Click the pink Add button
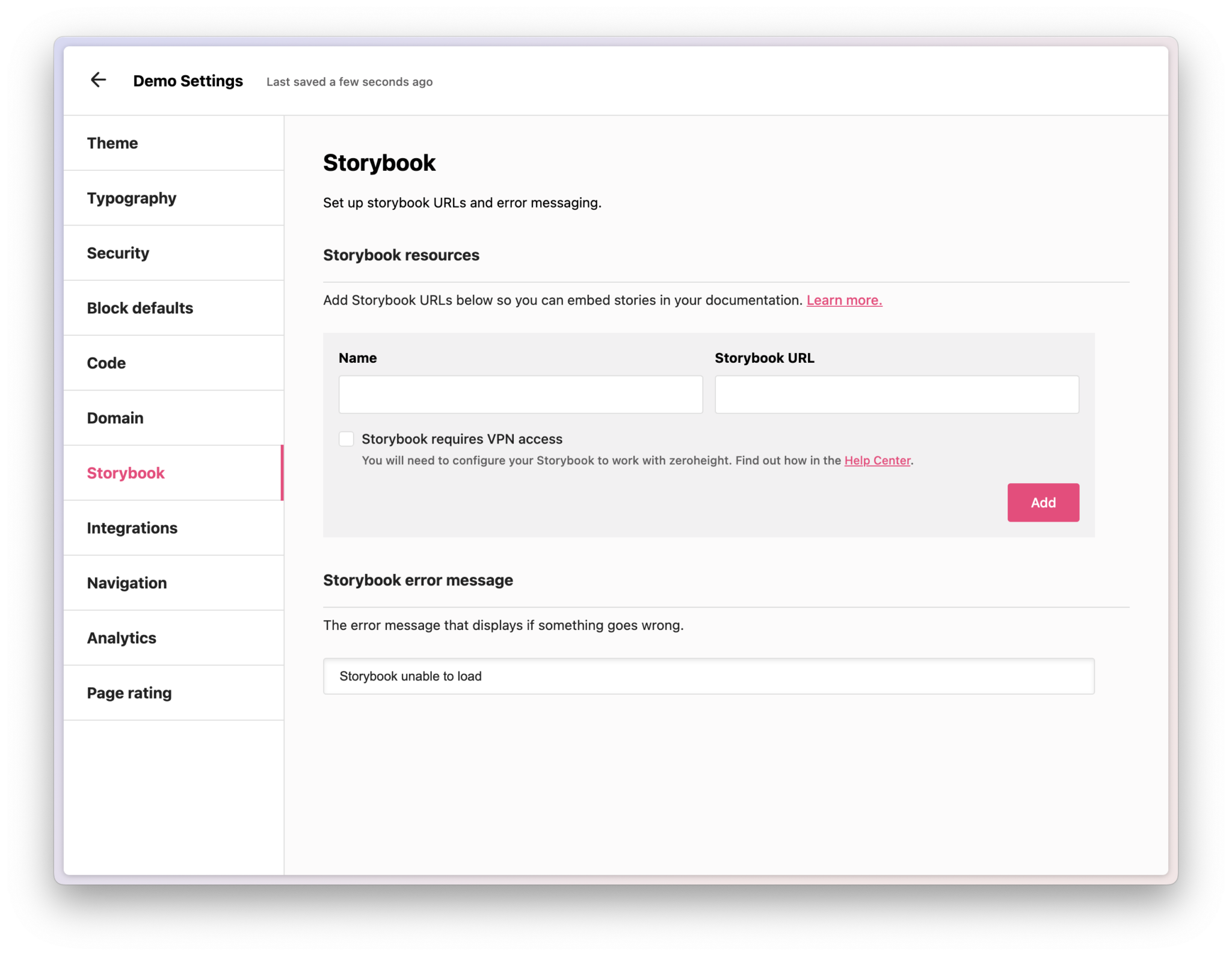This screenshot has height=956, width=1232. pos(1043,502)
